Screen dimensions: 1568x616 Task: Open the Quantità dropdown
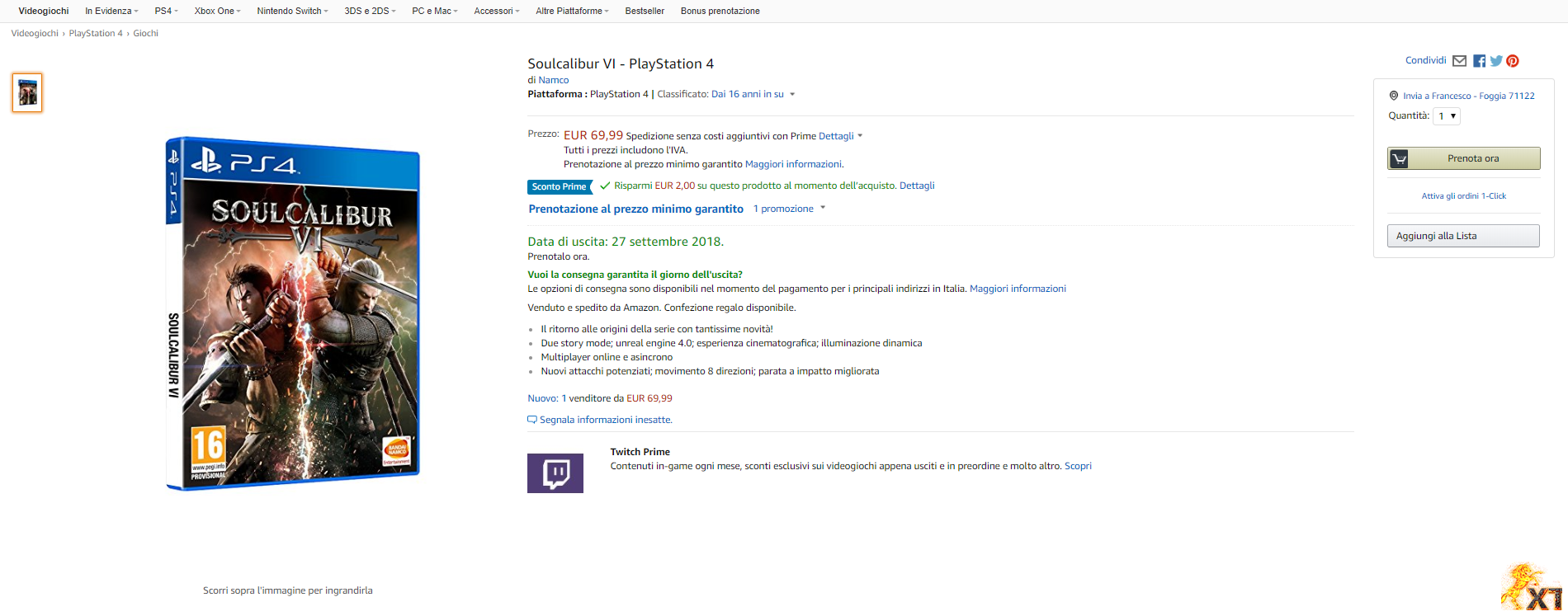tap(1447, 116)
